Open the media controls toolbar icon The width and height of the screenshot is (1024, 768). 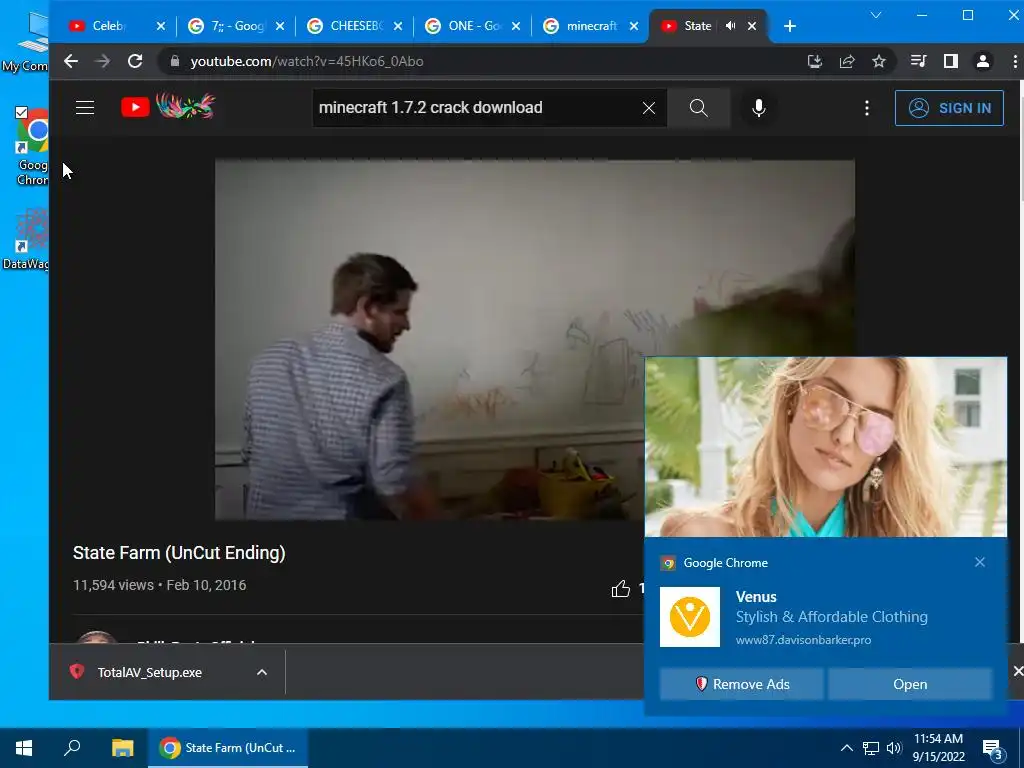pyautogui.click(x=918, y=61)
